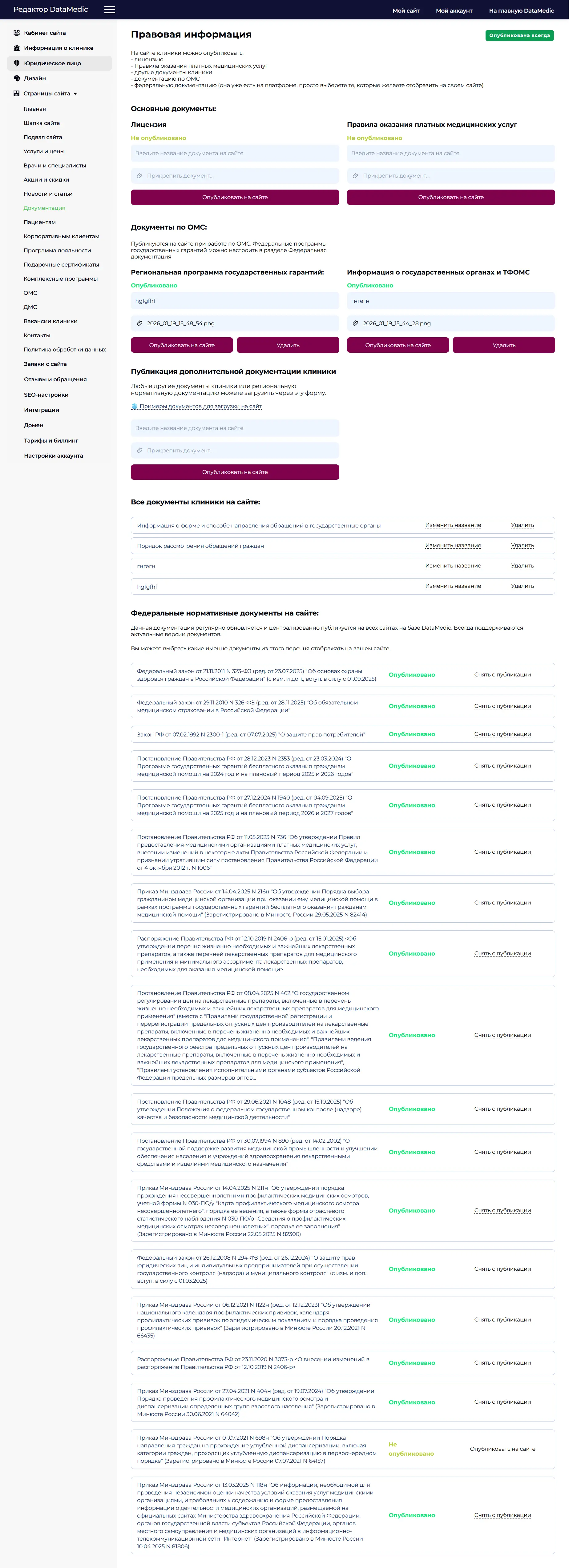
Task: Open the hamburger menu in header
Action: click(110, 10)
